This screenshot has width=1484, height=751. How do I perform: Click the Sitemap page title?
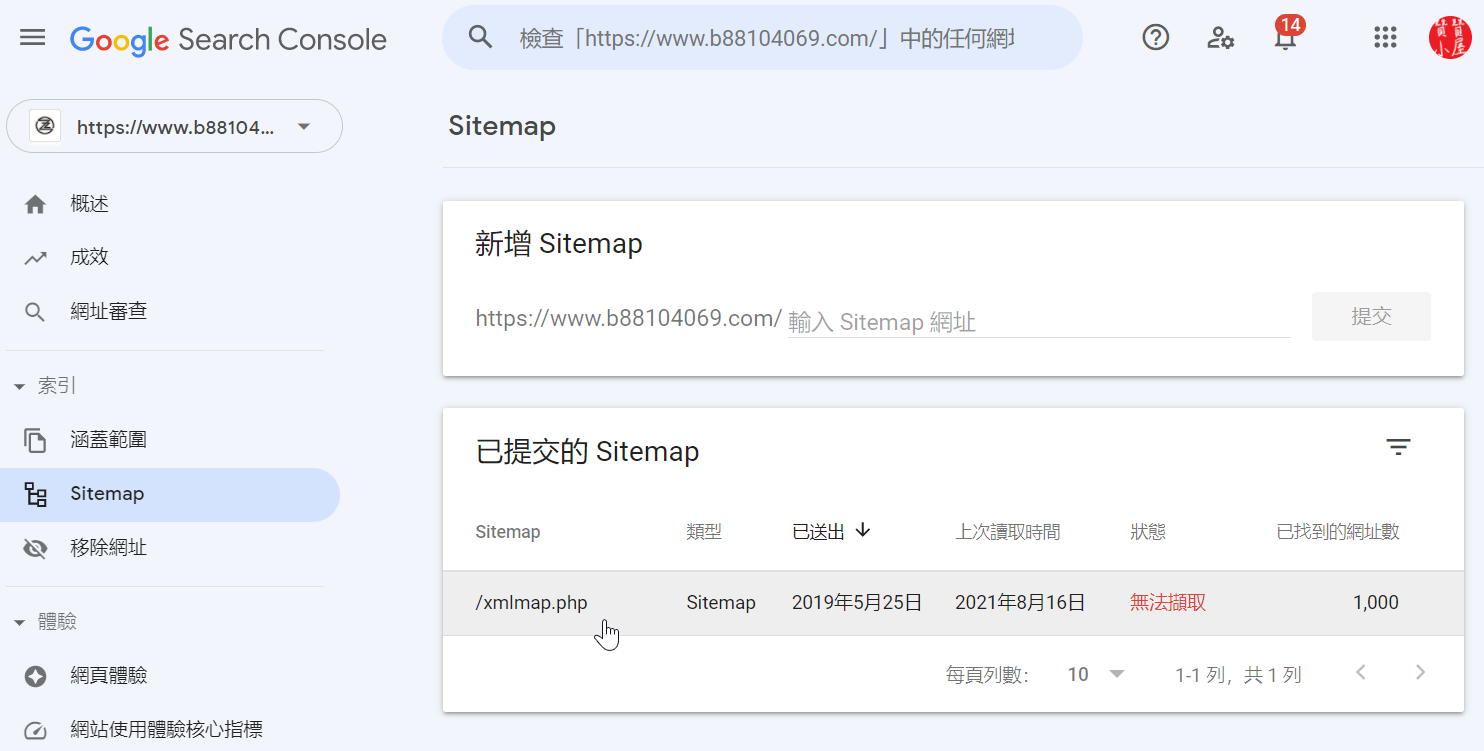(502, 126)
